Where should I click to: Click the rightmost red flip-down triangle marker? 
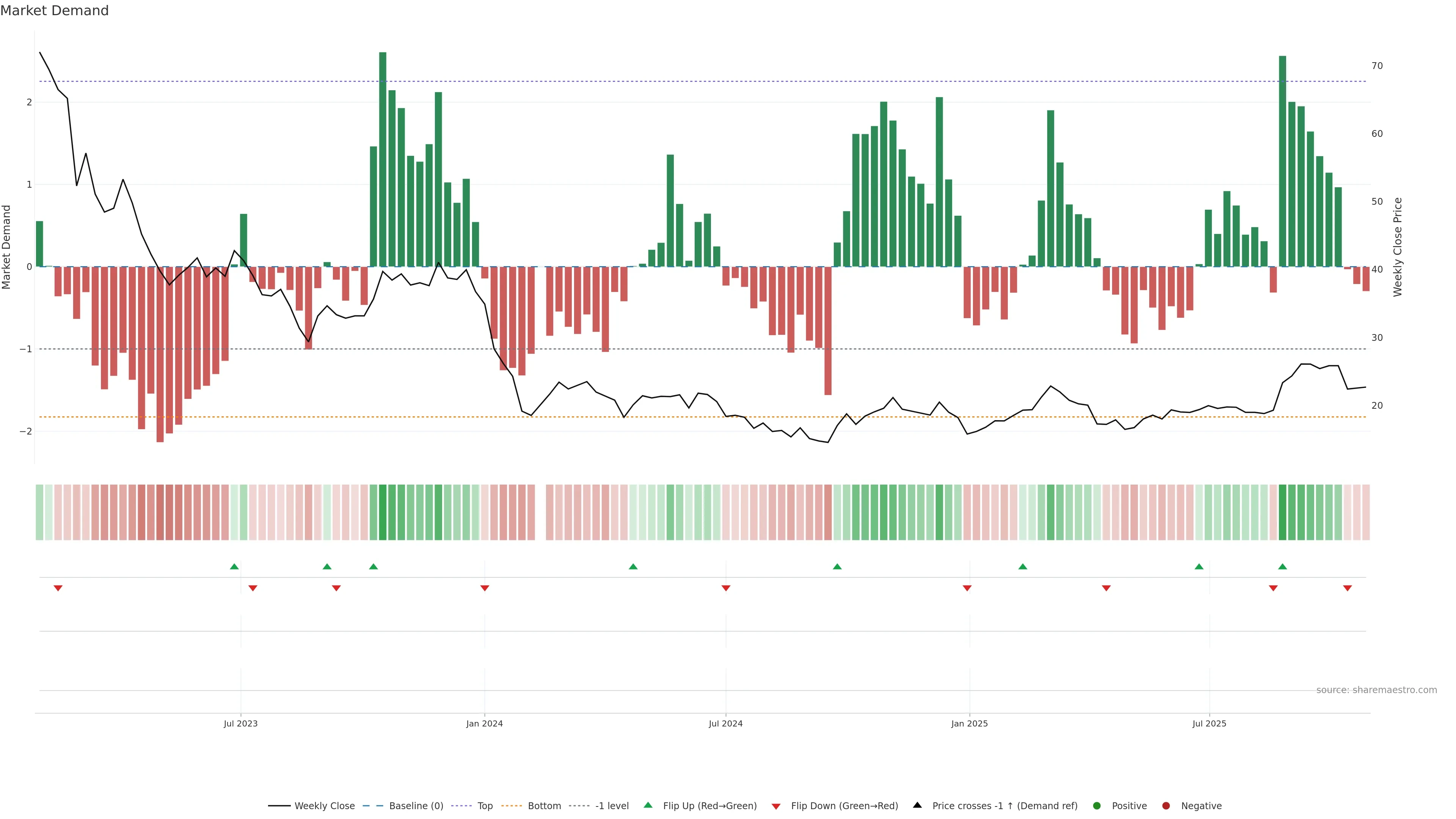(x=1348, y=588)
